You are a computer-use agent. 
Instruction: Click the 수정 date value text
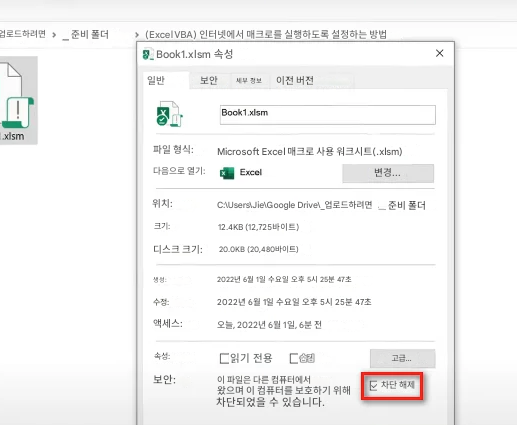point(294,302)
